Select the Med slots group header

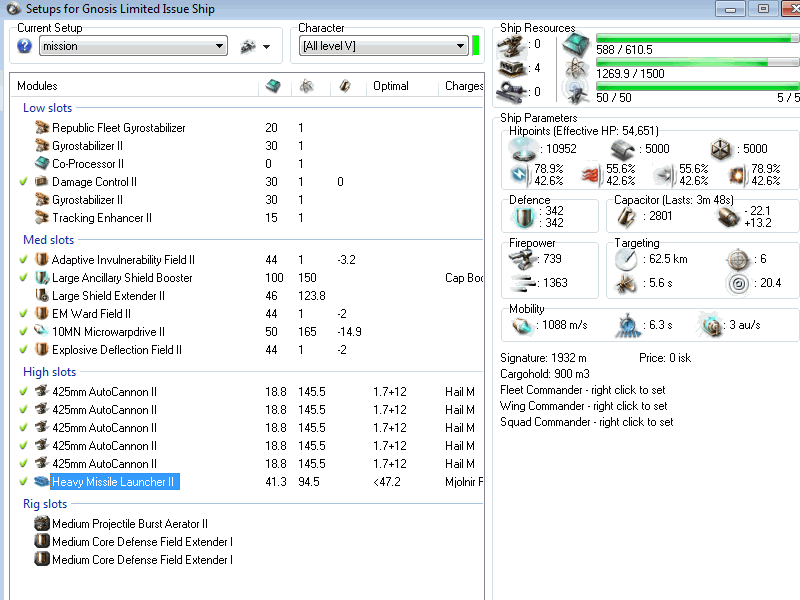tap(48, 240)
